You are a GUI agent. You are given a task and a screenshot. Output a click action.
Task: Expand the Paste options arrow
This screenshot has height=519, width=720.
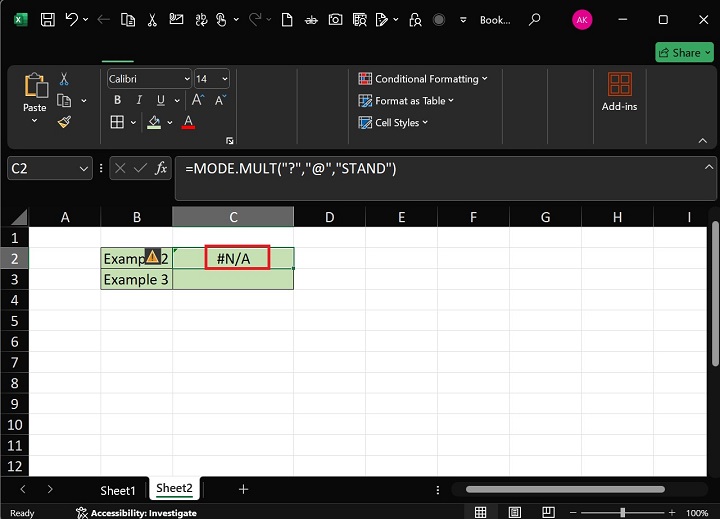(x=34, y=120)
